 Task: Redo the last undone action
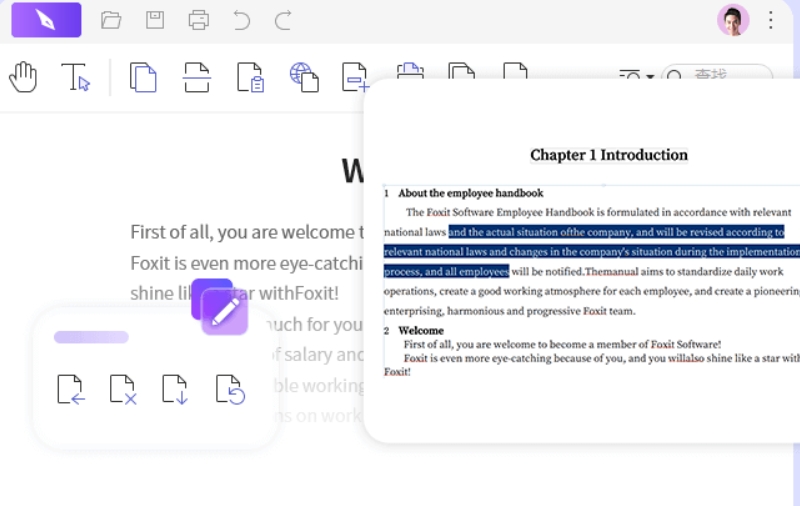point(283,20)
